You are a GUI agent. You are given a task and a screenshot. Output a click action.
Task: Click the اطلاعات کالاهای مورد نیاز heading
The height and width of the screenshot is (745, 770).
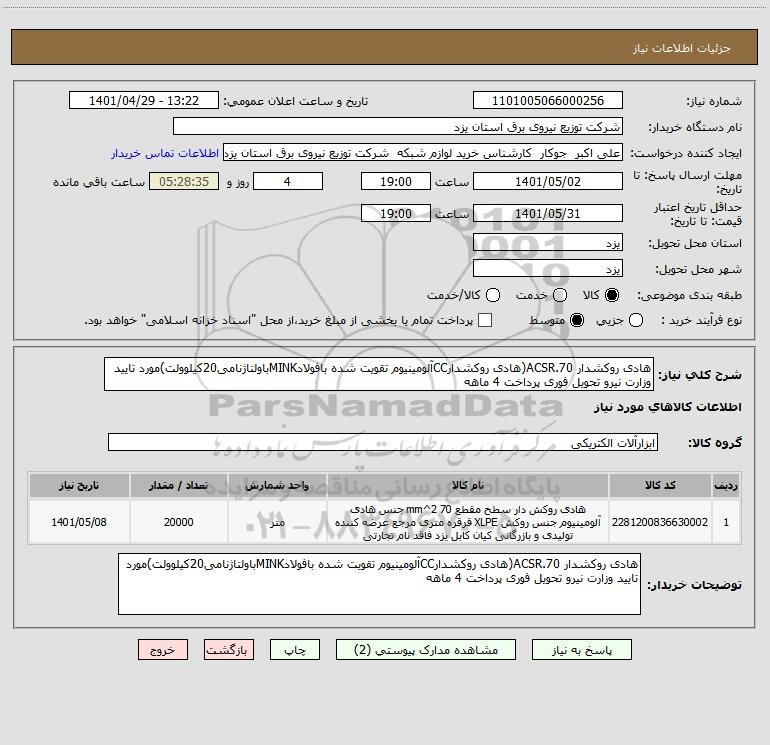(x=667, y=407)
